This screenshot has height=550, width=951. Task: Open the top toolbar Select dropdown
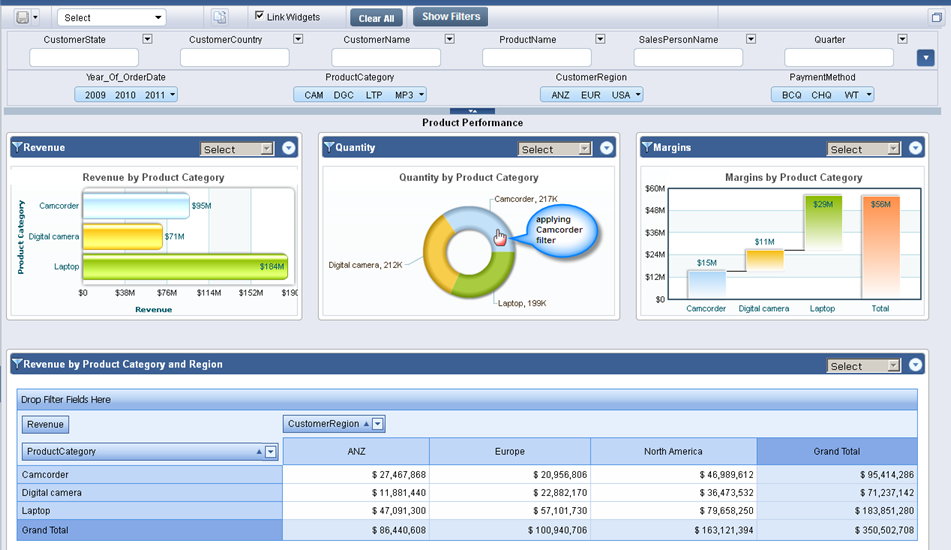pyautogui.click(x=111, y=17)
